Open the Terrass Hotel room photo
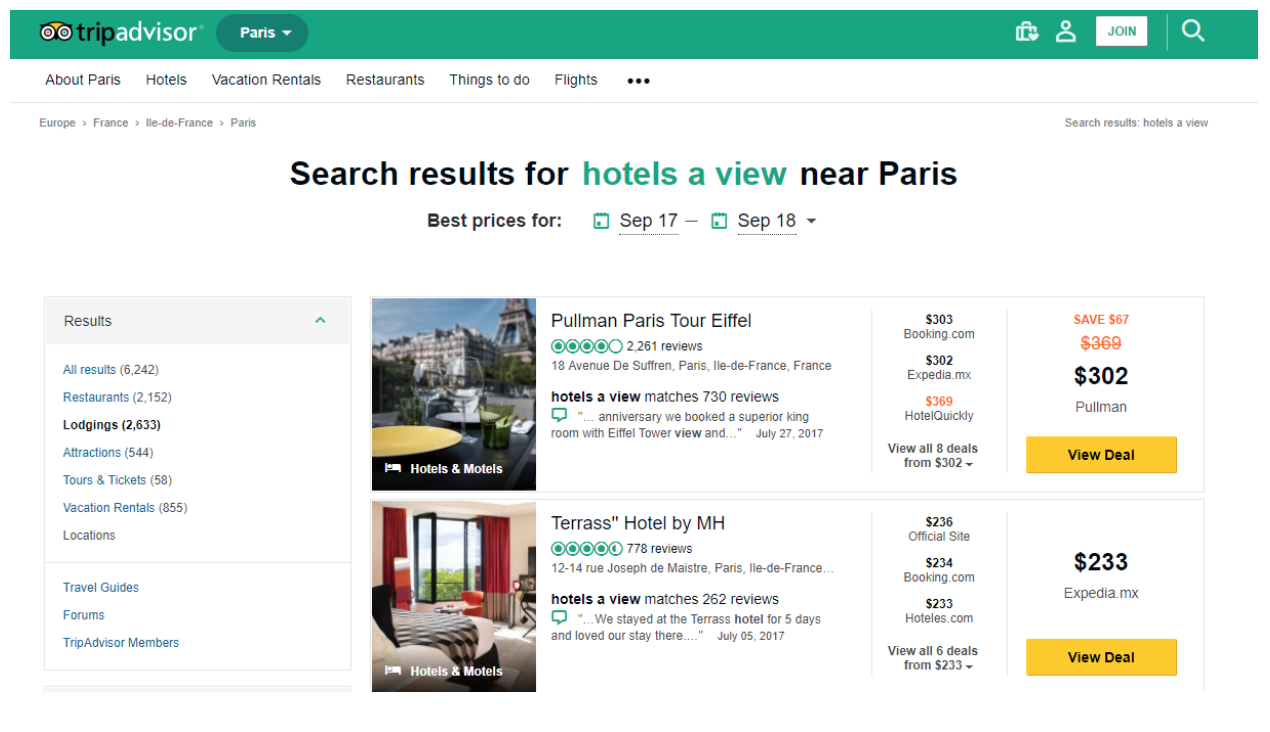 pos(454,596)
